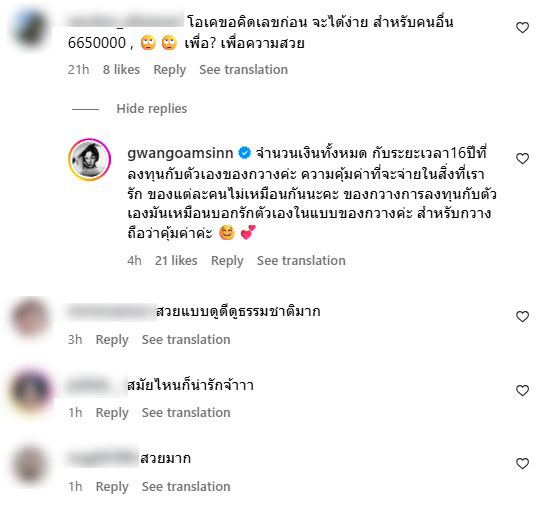See translation of gwangoamsinn's reply
543x510 pixels.
(x=301, y=261)
